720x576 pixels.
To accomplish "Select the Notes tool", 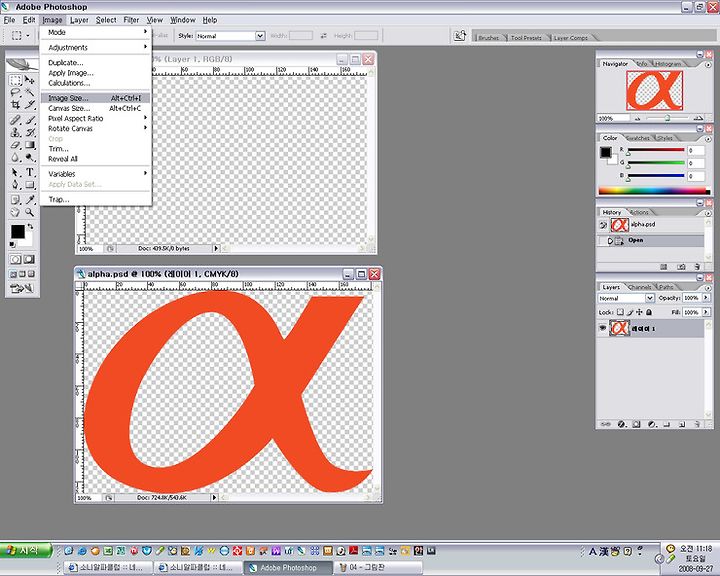I will tap(15, 200).
